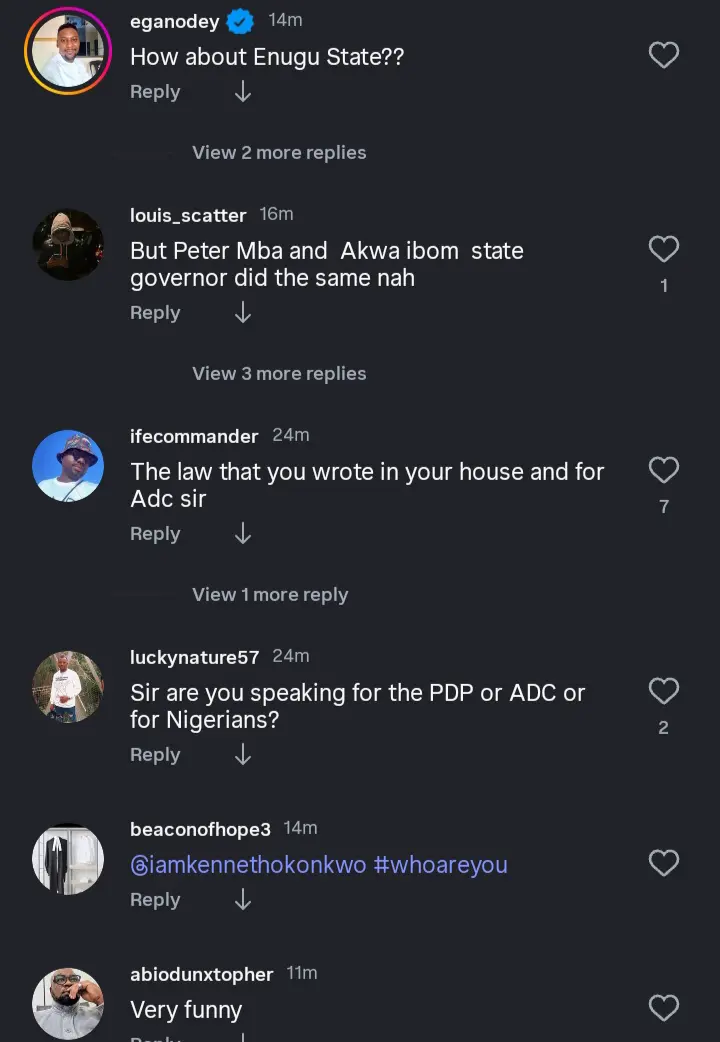The width and height of the screenshot is (720, 1042).
Task: Open the #whoareyou hashtag
Action: [440, 865]
